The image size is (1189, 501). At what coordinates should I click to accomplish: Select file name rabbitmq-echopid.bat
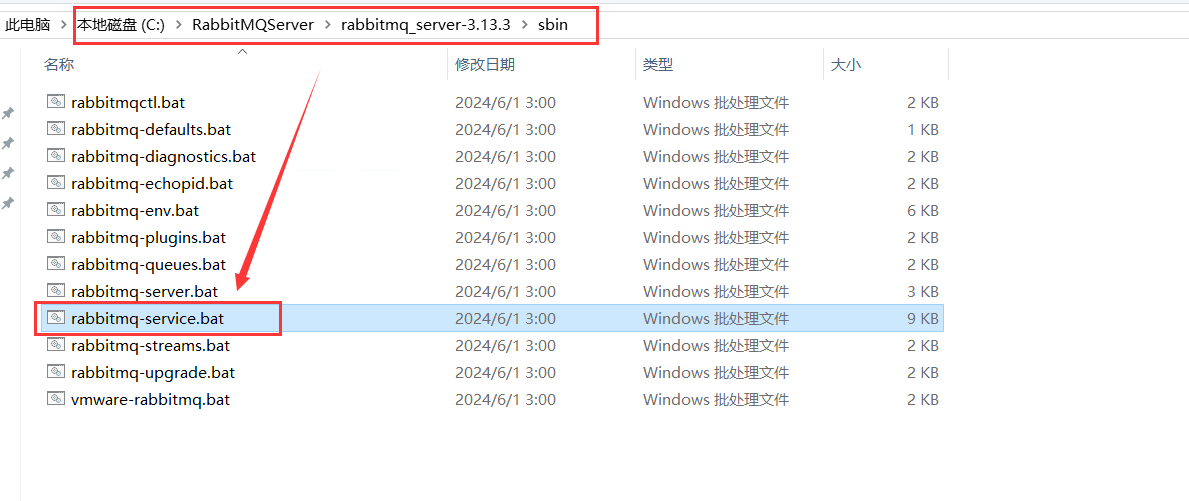[x=152, y=183]
